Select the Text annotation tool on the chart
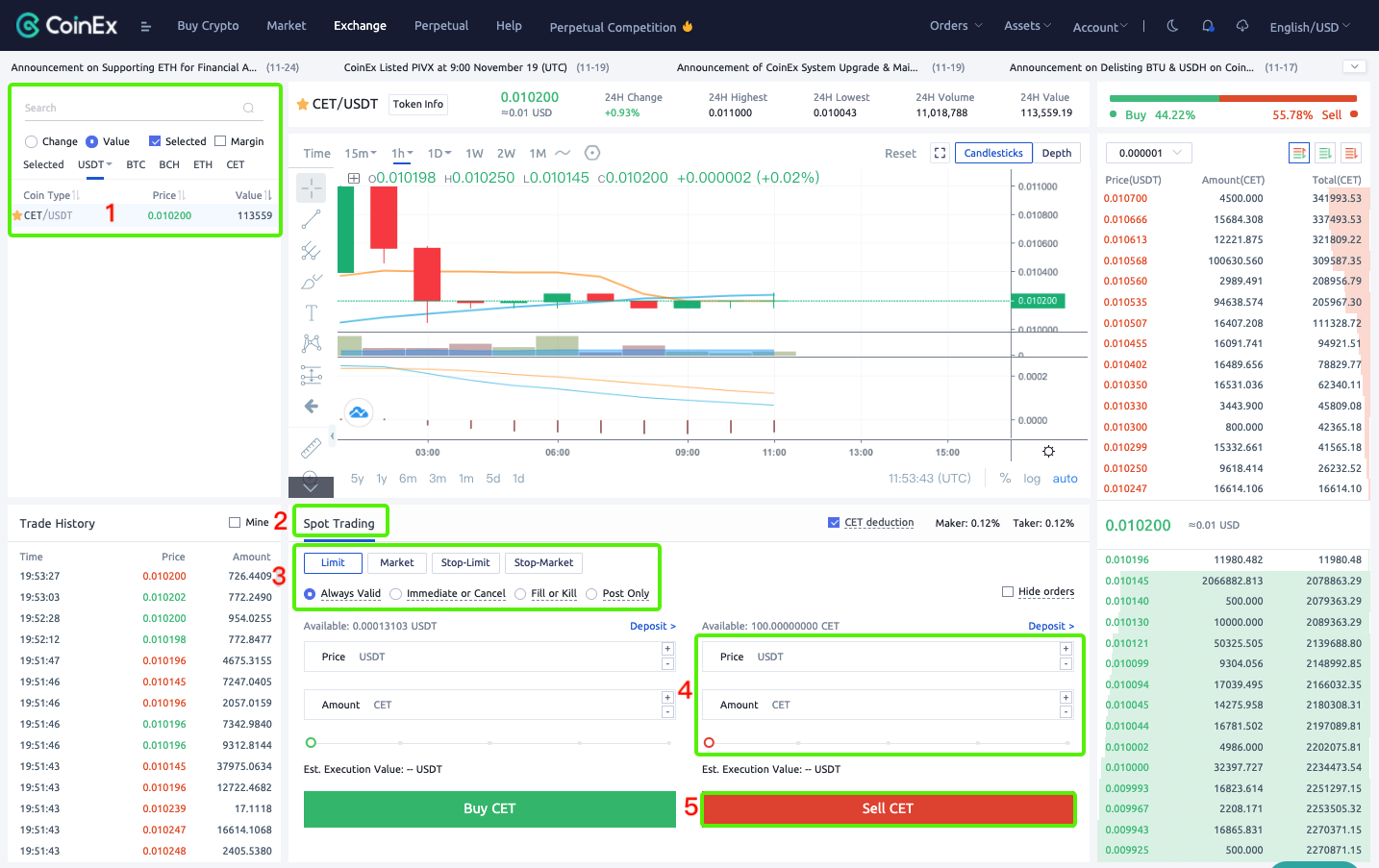The image size is (1379, 868). (x=311, y=312)
